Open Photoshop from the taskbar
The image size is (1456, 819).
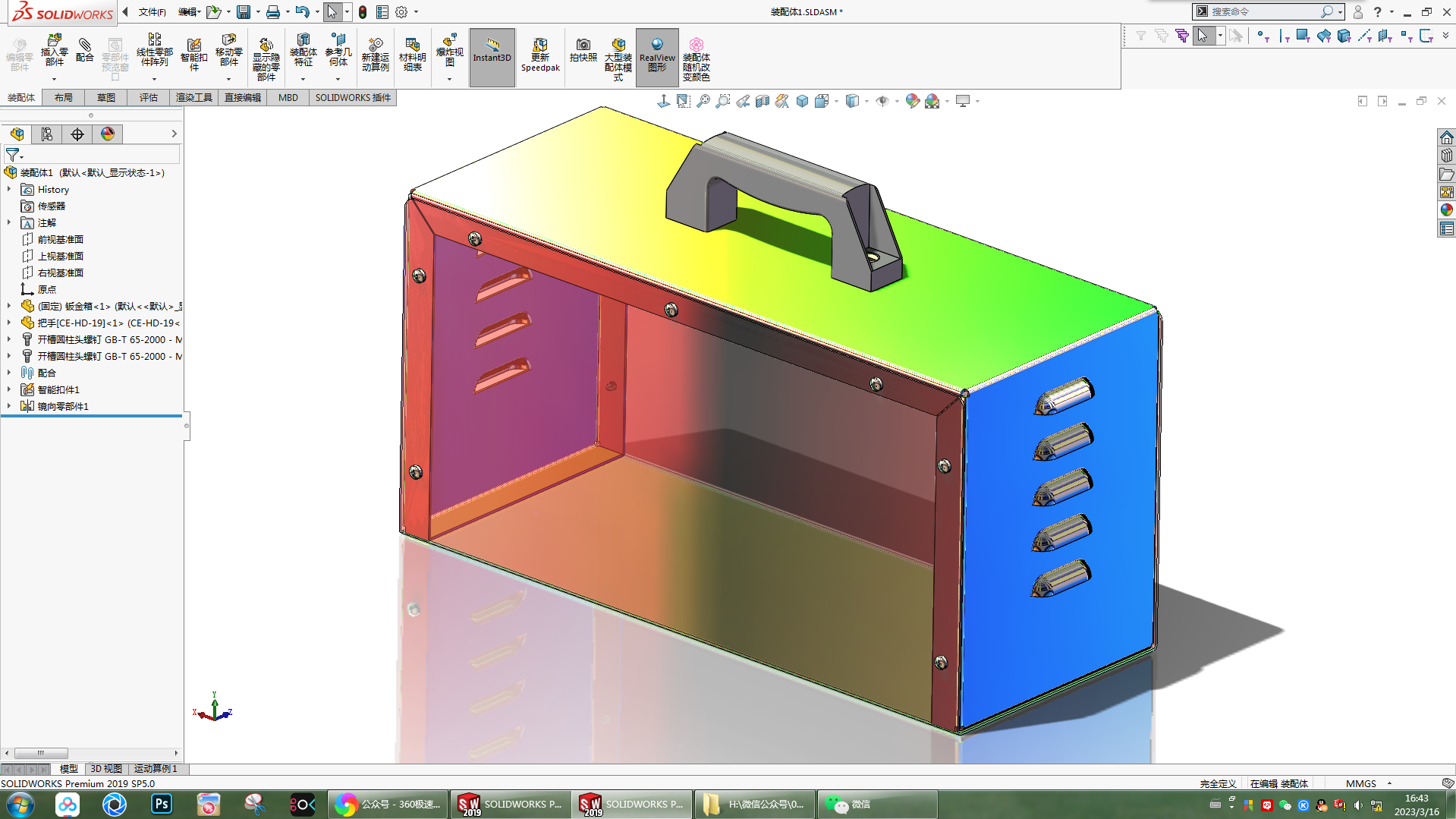pyautogui.click(x=162, y=805)
